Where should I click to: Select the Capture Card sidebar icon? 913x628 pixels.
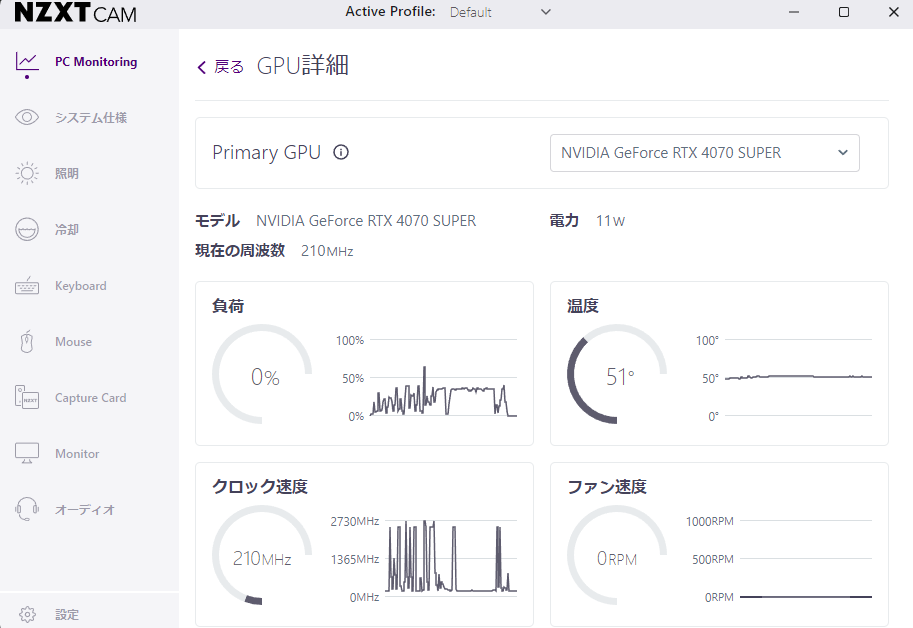tap(27, 397)
